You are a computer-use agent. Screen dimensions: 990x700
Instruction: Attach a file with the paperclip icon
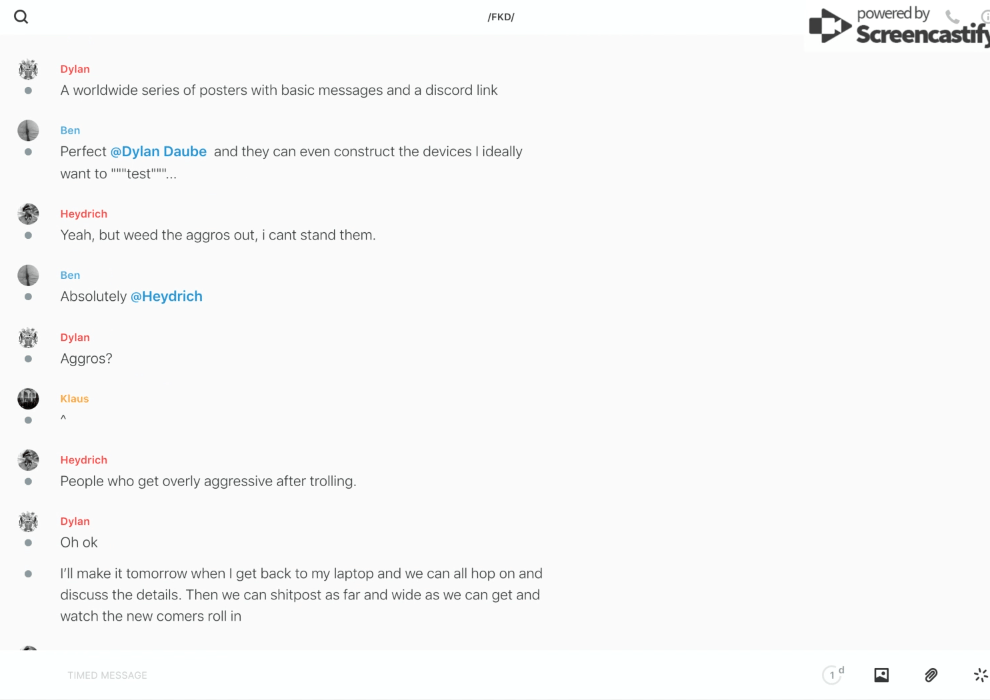tap(931, 675)
